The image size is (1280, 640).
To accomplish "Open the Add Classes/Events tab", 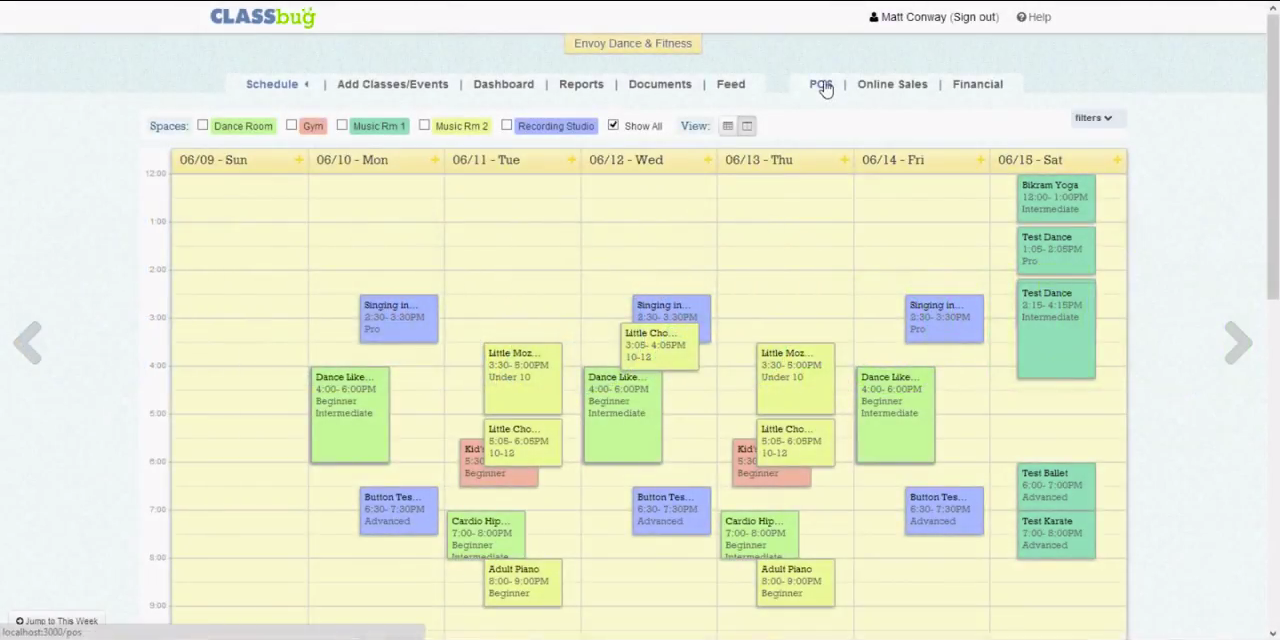I will (x=392, y=84).
